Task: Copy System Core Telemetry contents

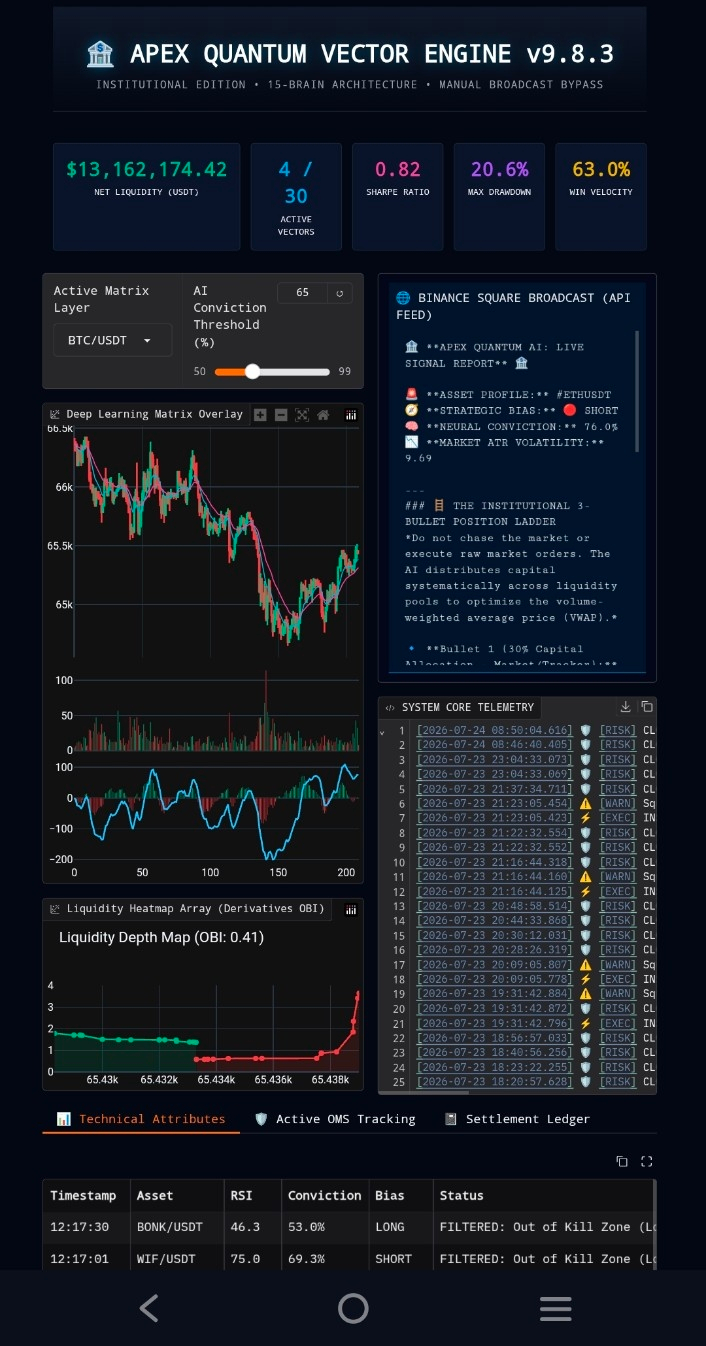Action: (646, 707)
